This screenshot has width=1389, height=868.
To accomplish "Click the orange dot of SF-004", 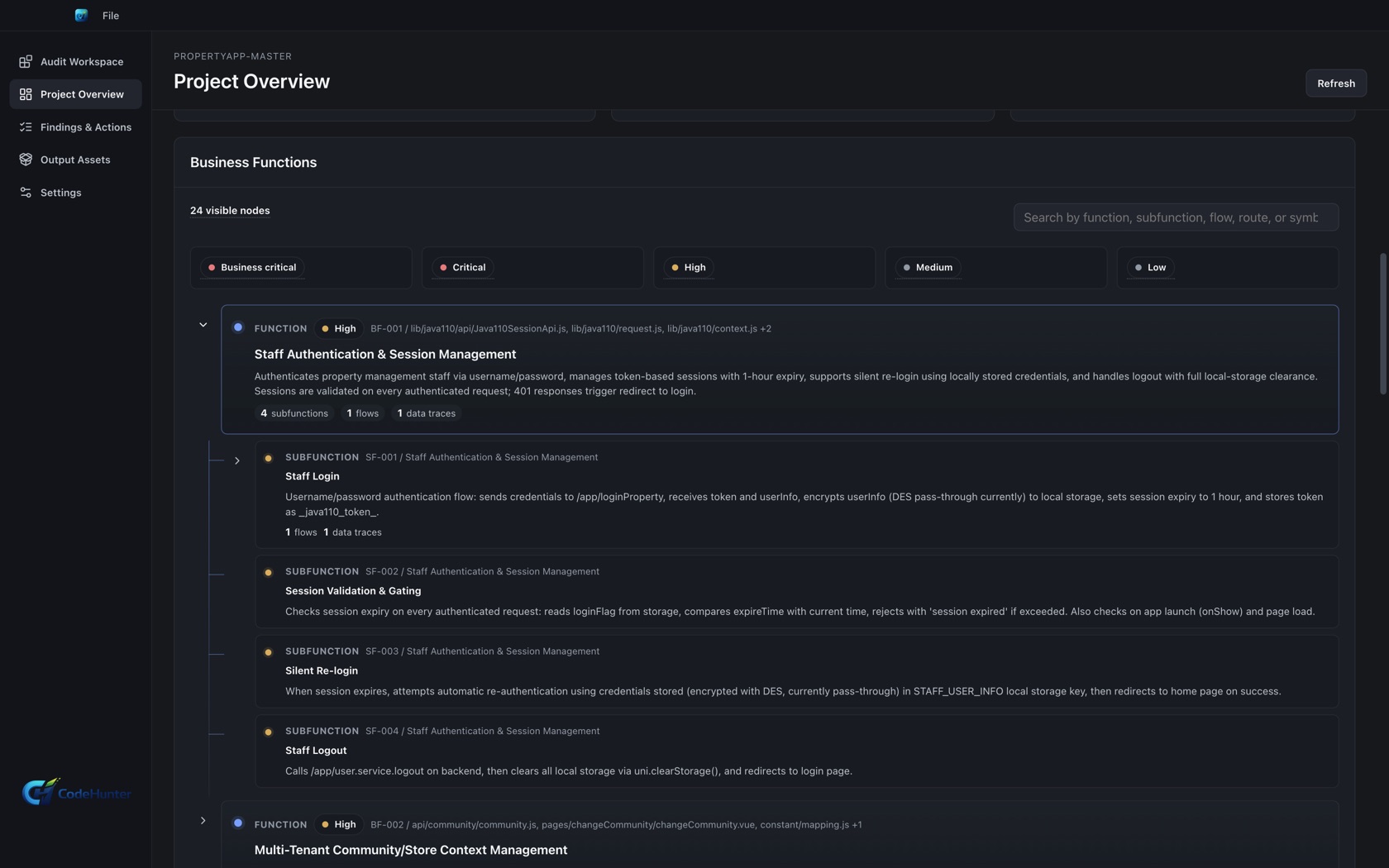I will [268, 732].
